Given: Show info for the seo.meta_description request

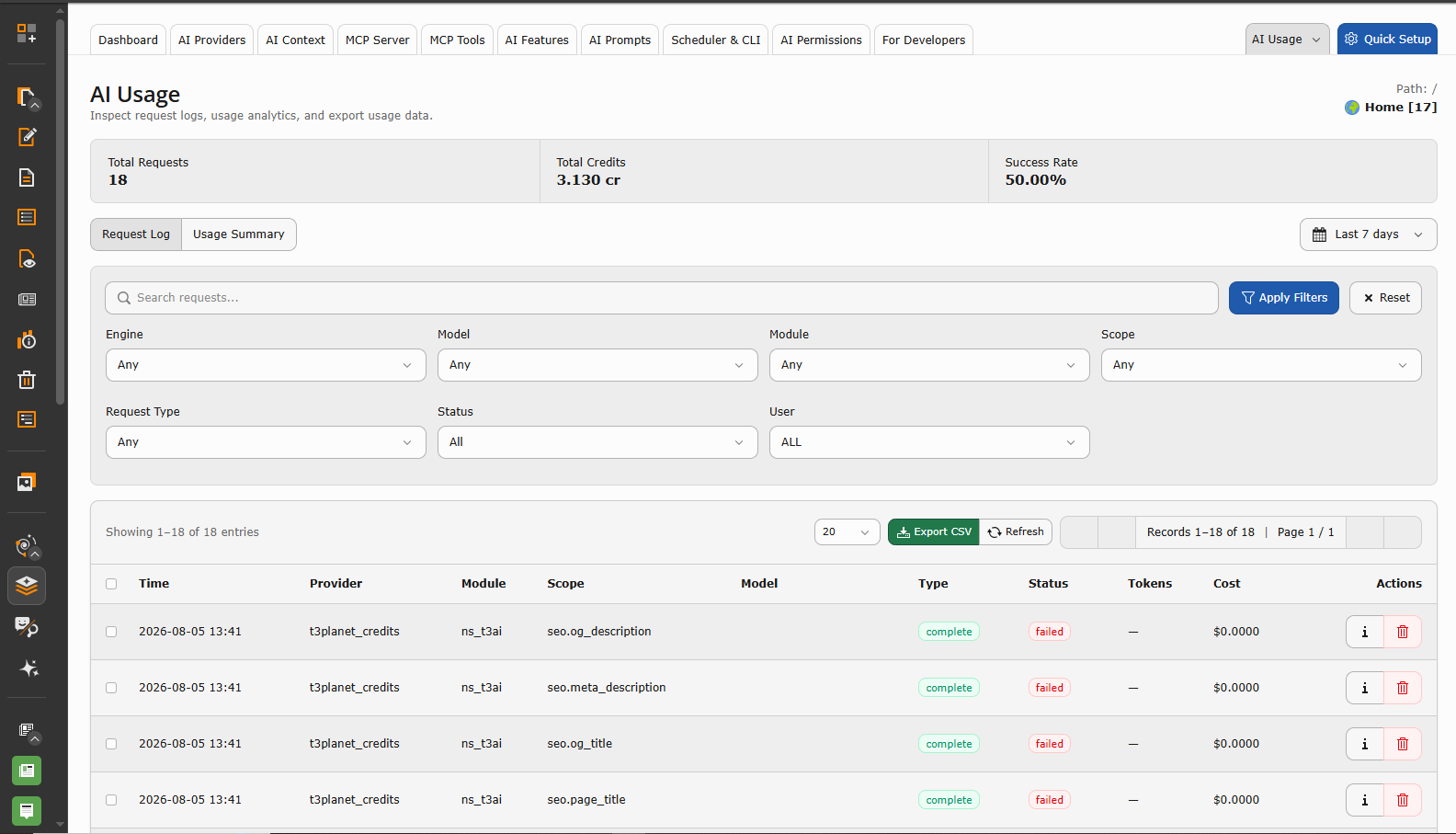Looking at the screenshot, I should 1364,688.
